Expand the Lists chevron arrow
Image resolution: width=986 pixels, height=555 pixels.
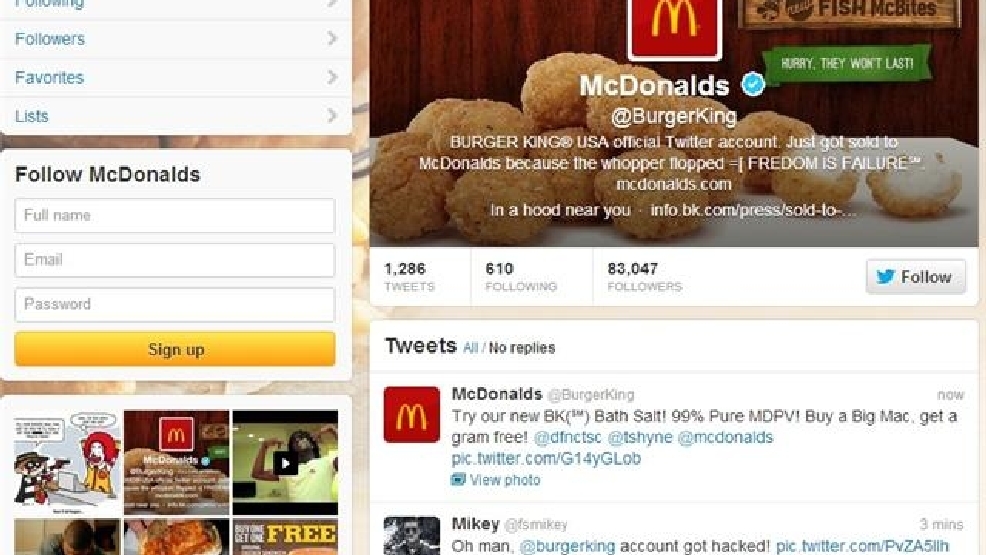[332, 116]
